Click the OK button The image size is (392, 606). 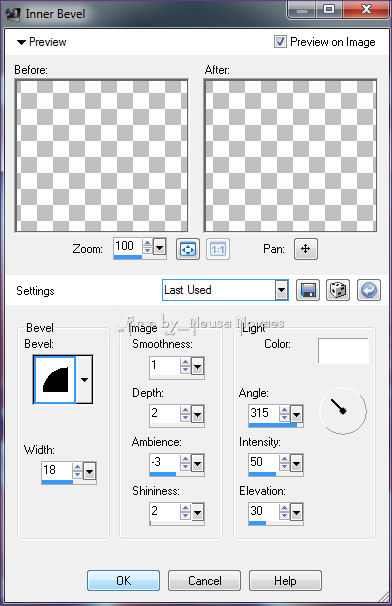(123, 580)
